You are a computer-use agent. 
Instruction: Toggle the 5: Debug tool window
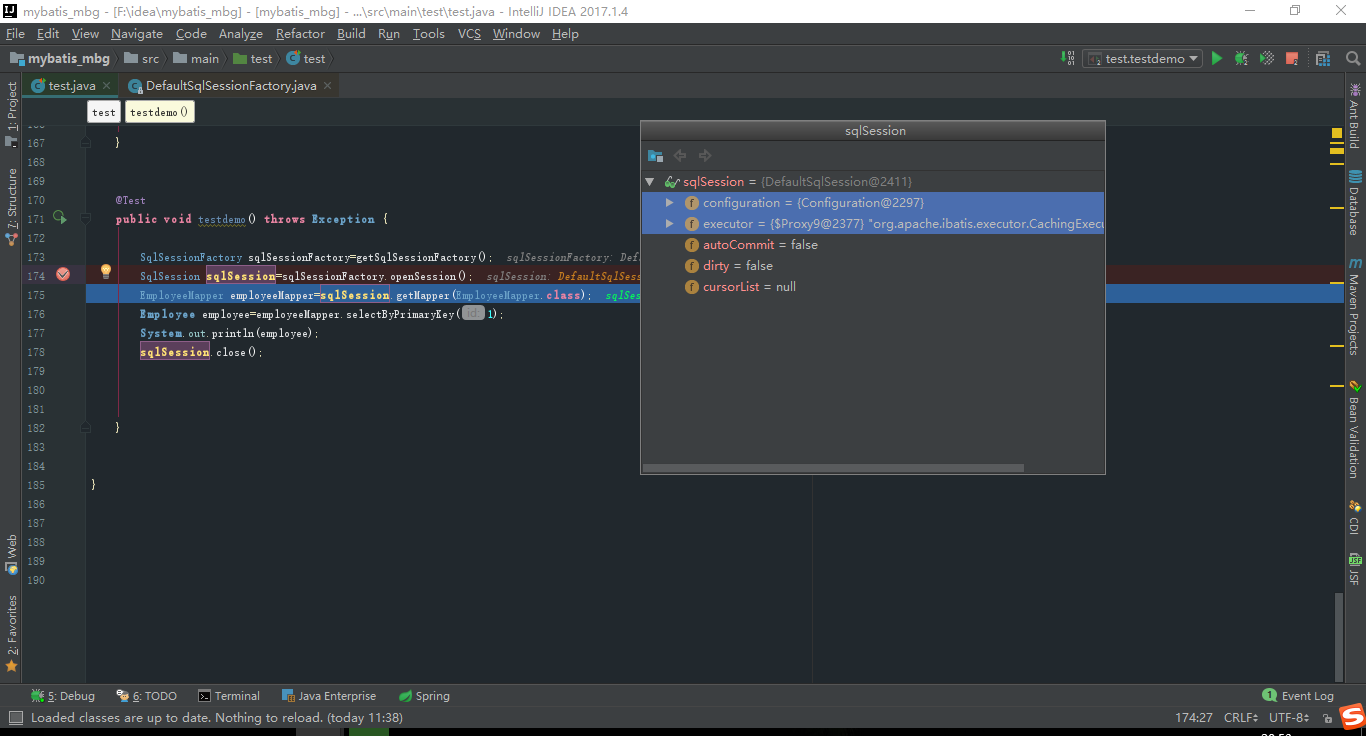[62, 695]
